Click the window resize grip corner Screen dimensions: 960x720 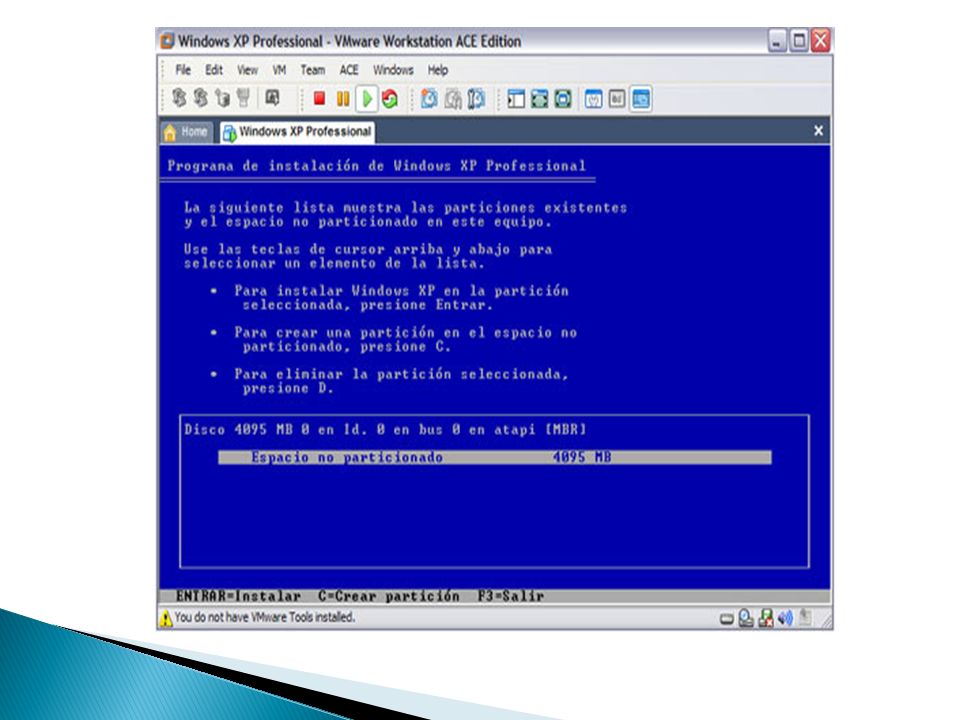pyautogui.click(x=826, y=621)
